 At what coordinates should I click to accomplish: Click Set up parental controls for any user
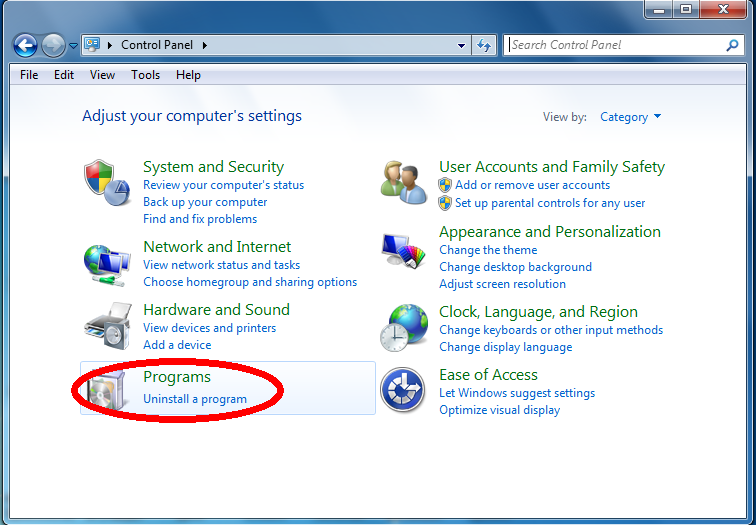tap(550, 203)
